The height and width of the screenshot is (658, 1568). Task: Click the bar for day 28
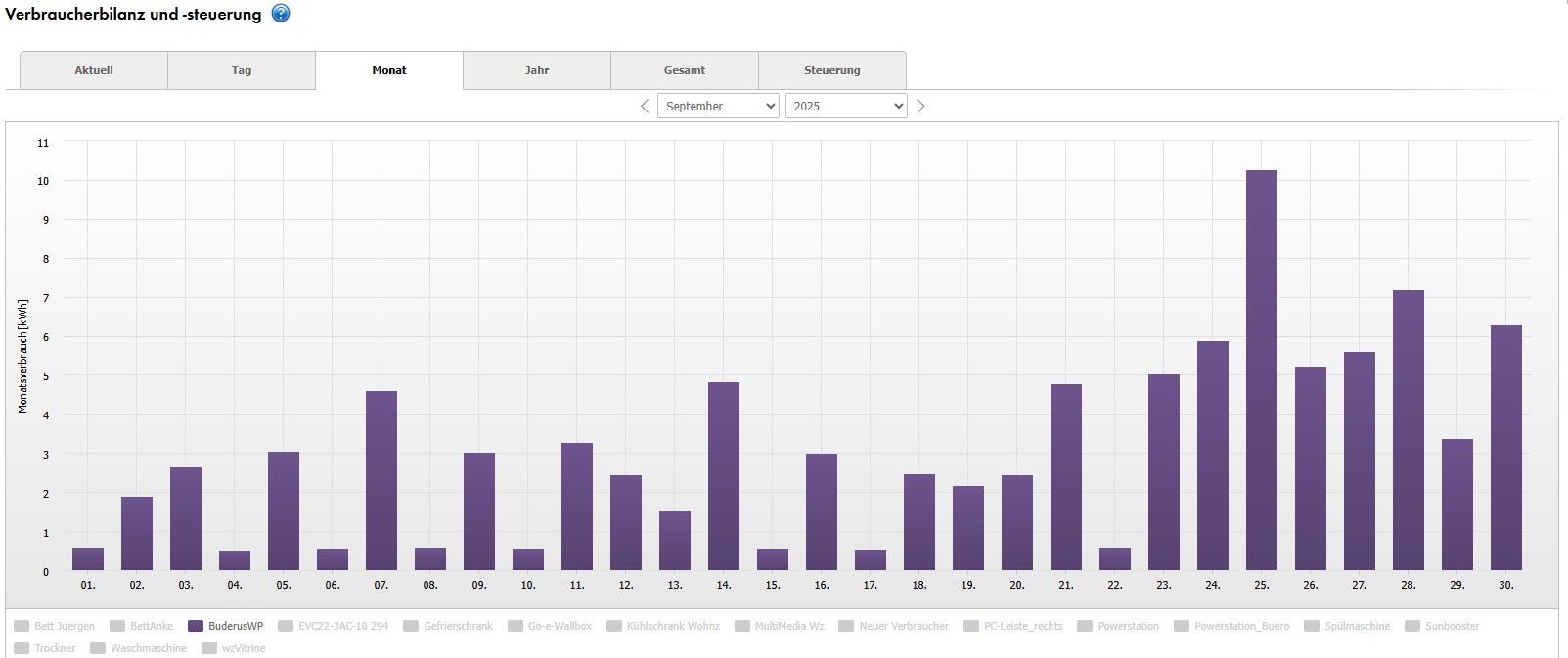1408,430
